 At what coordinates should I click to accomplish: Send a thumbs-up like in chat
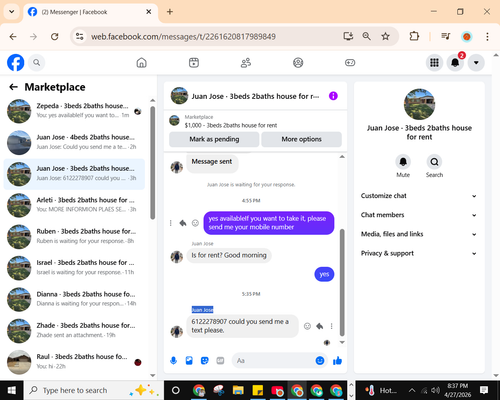pos(337,360)
